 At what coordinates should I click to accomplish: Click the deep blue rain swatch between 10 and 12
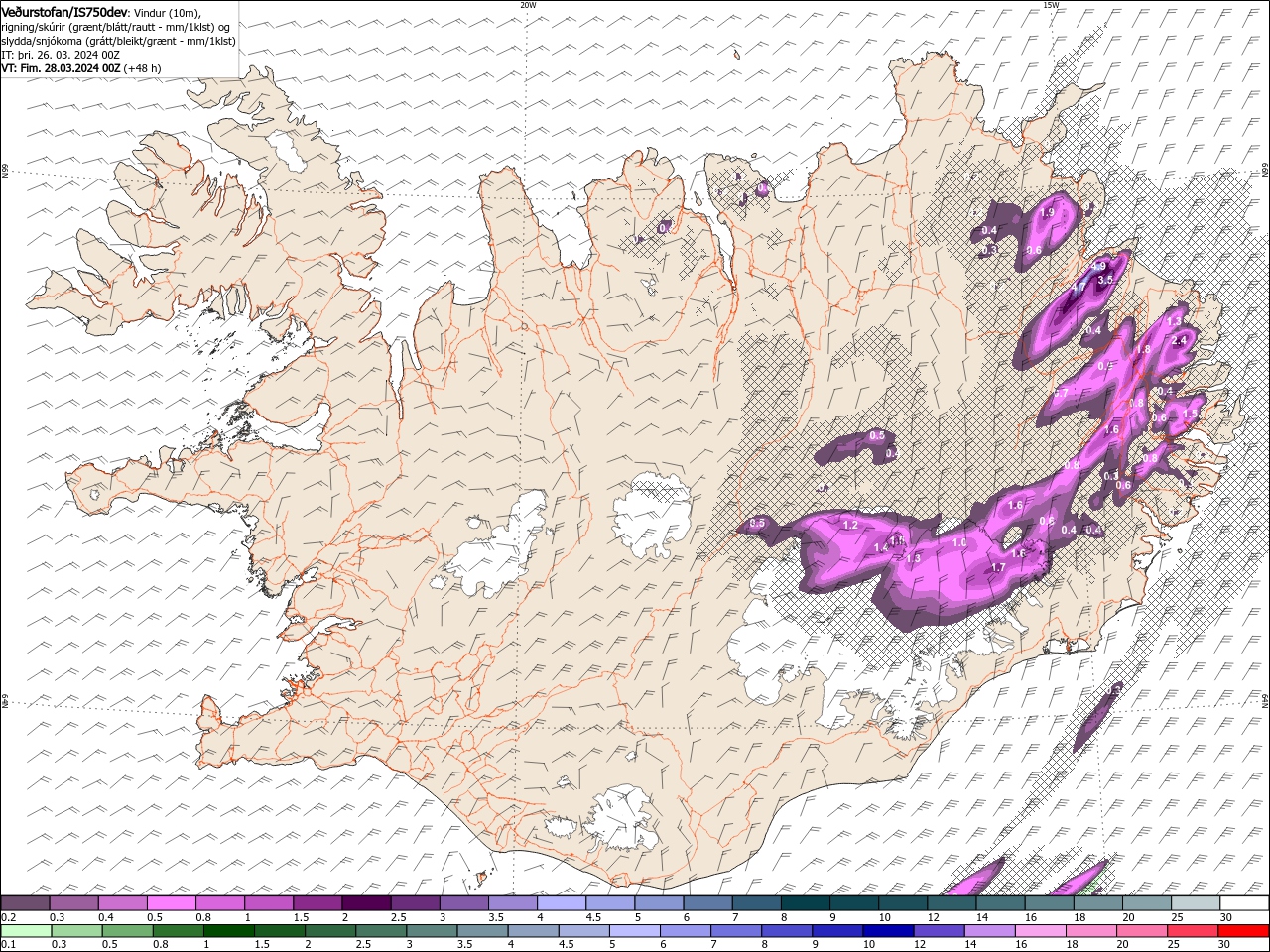[888, 931]
